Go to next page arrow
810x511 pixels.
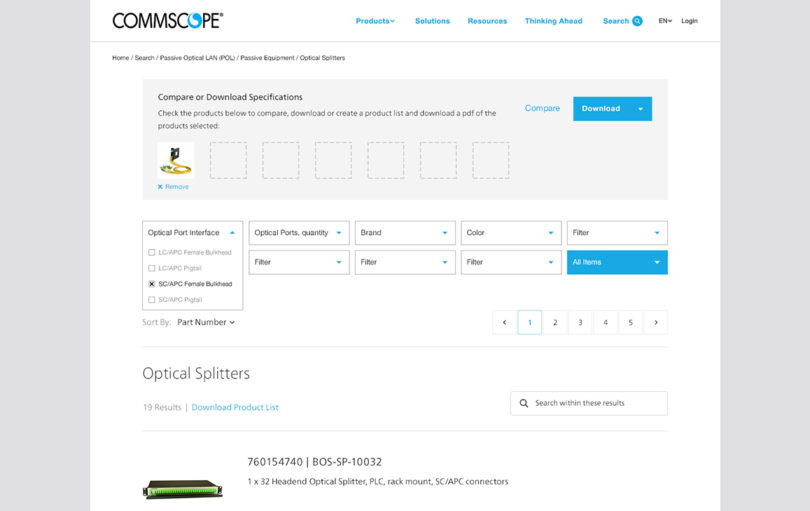[656, 322]
